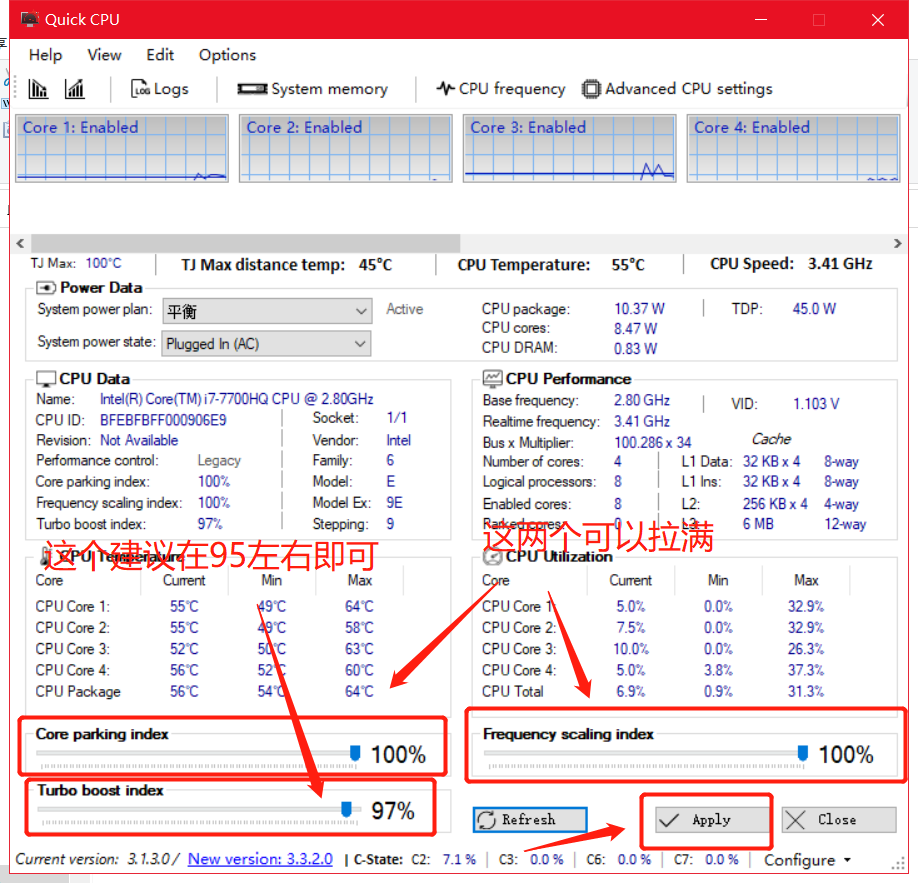Open the Options menu
The width and height of the screenshot is (918, 883).
(x=227, y=55)
